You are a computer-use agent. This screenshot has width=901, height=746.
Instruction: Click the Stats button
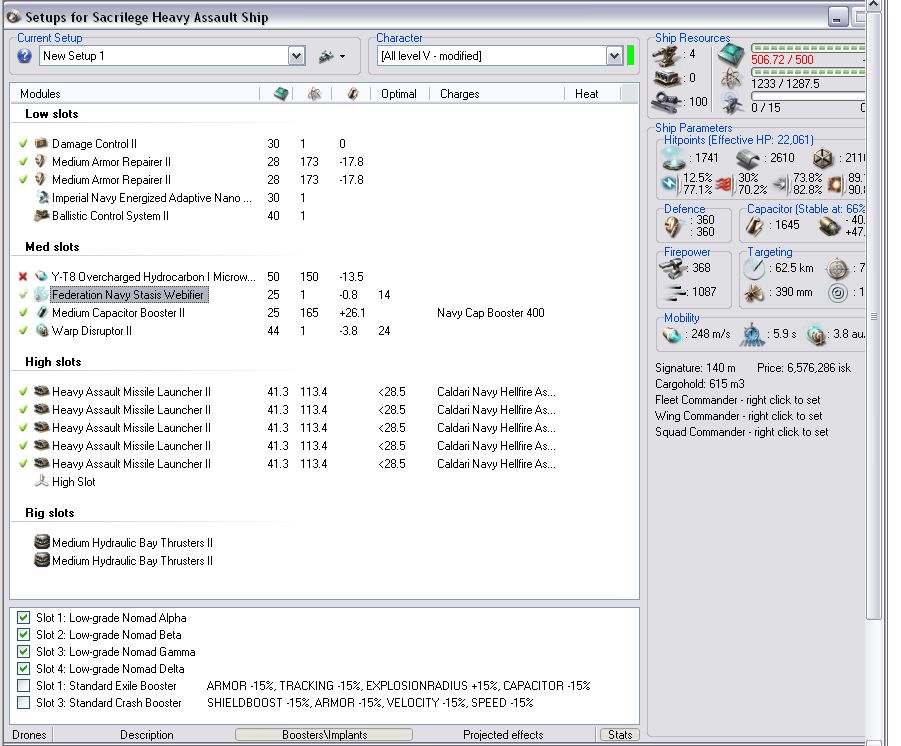[x=620, y=735]
